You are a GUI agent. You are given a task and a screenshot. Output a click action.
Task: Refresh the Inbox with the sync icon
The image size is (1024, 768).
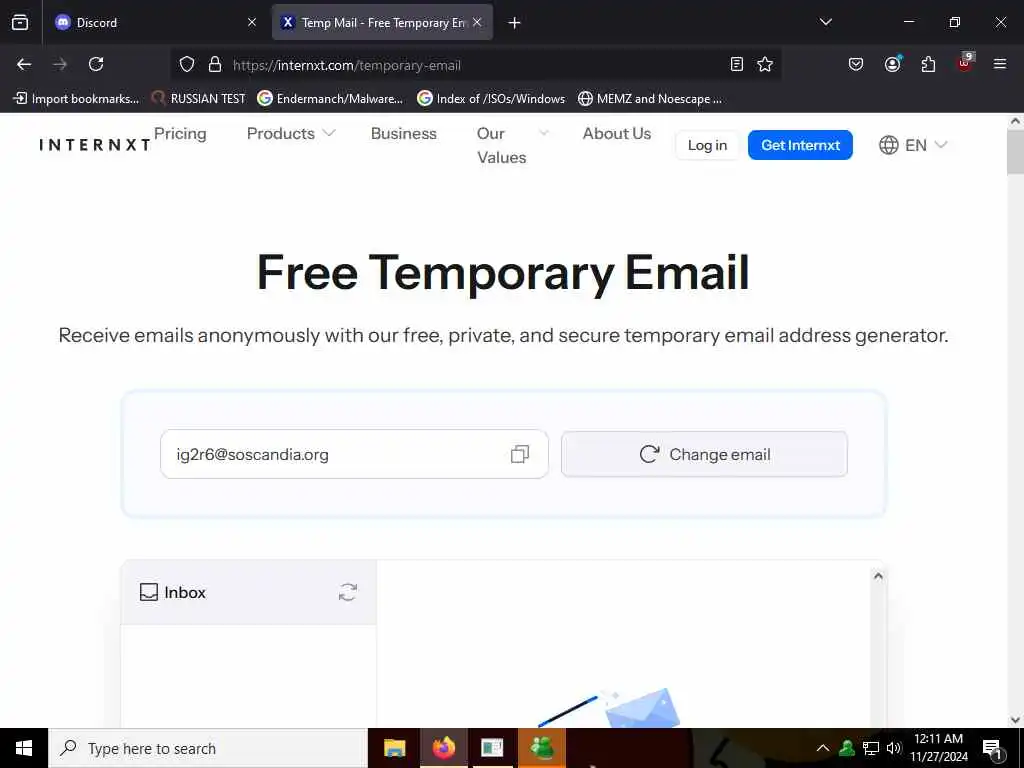click(347, 592)
